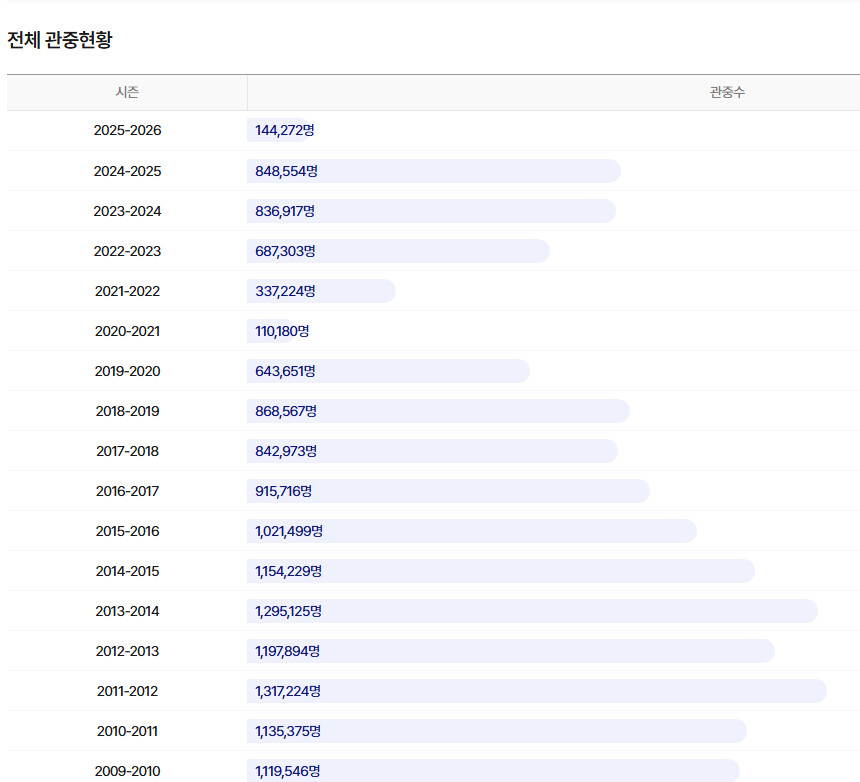Select season 2018-2019 cell

coord(127,411)
